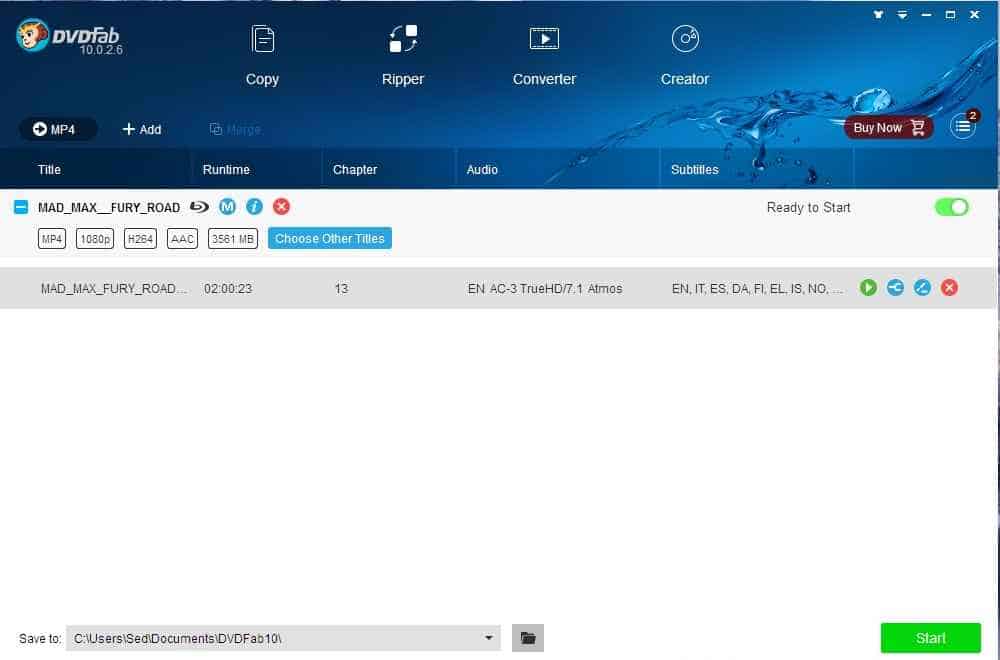The height and width of the screenshot is (660, 1000).
Task: Close the DVDFab window
Action: (974, 14)
